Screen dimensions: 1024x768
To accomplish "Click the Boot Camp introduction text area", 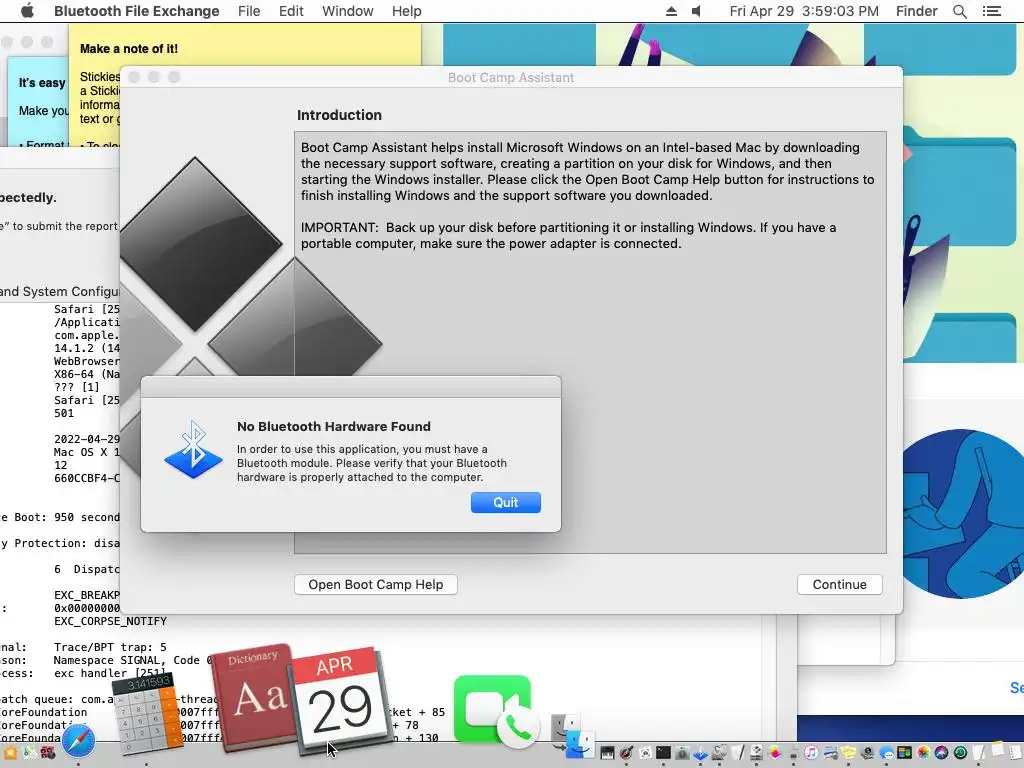I will (x=590, y=342).
